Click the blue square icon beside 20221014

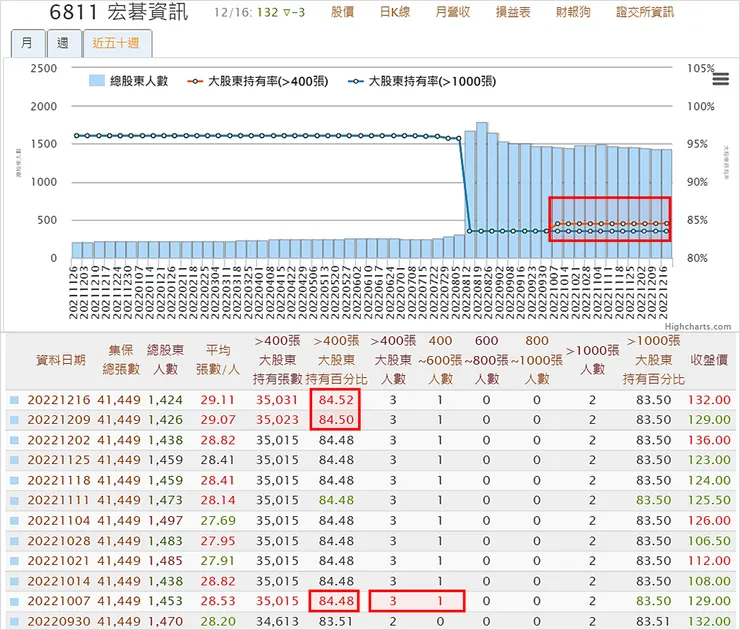[x=15, y=581]
